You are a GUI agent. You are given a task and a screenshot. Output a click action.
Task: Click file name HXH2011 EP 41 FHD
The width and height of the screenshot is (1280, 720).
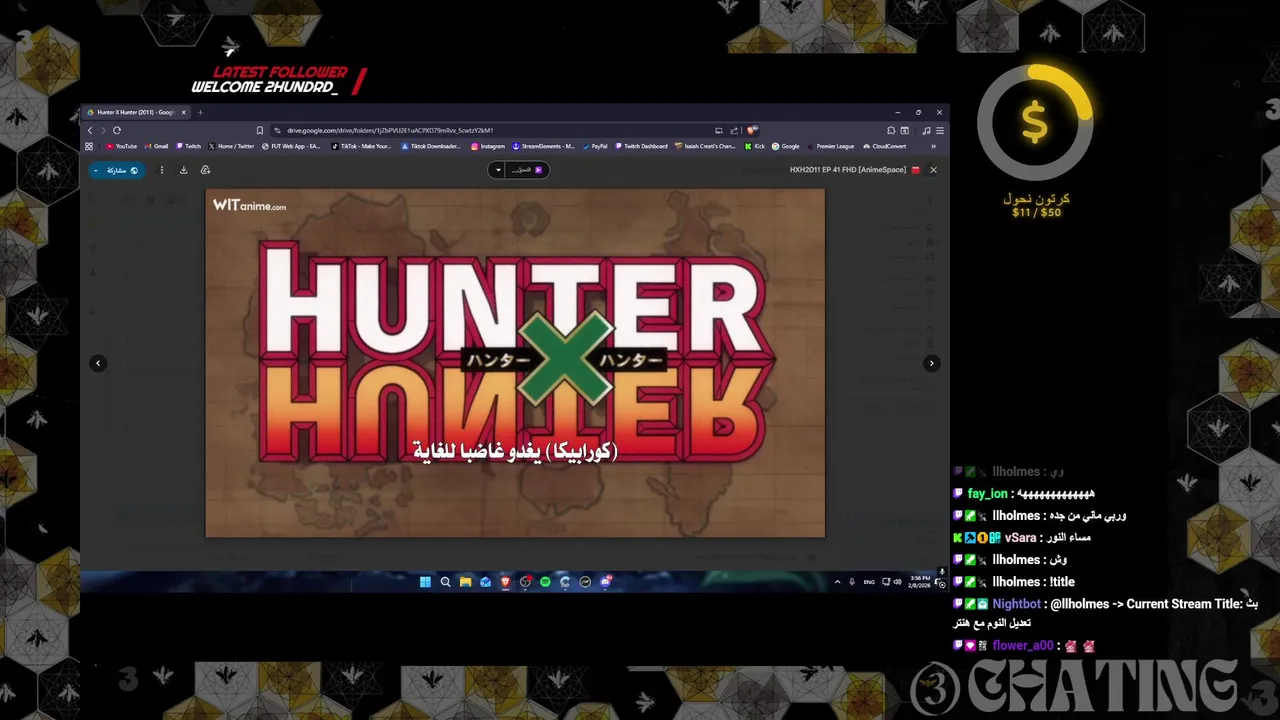pos(848,170)
